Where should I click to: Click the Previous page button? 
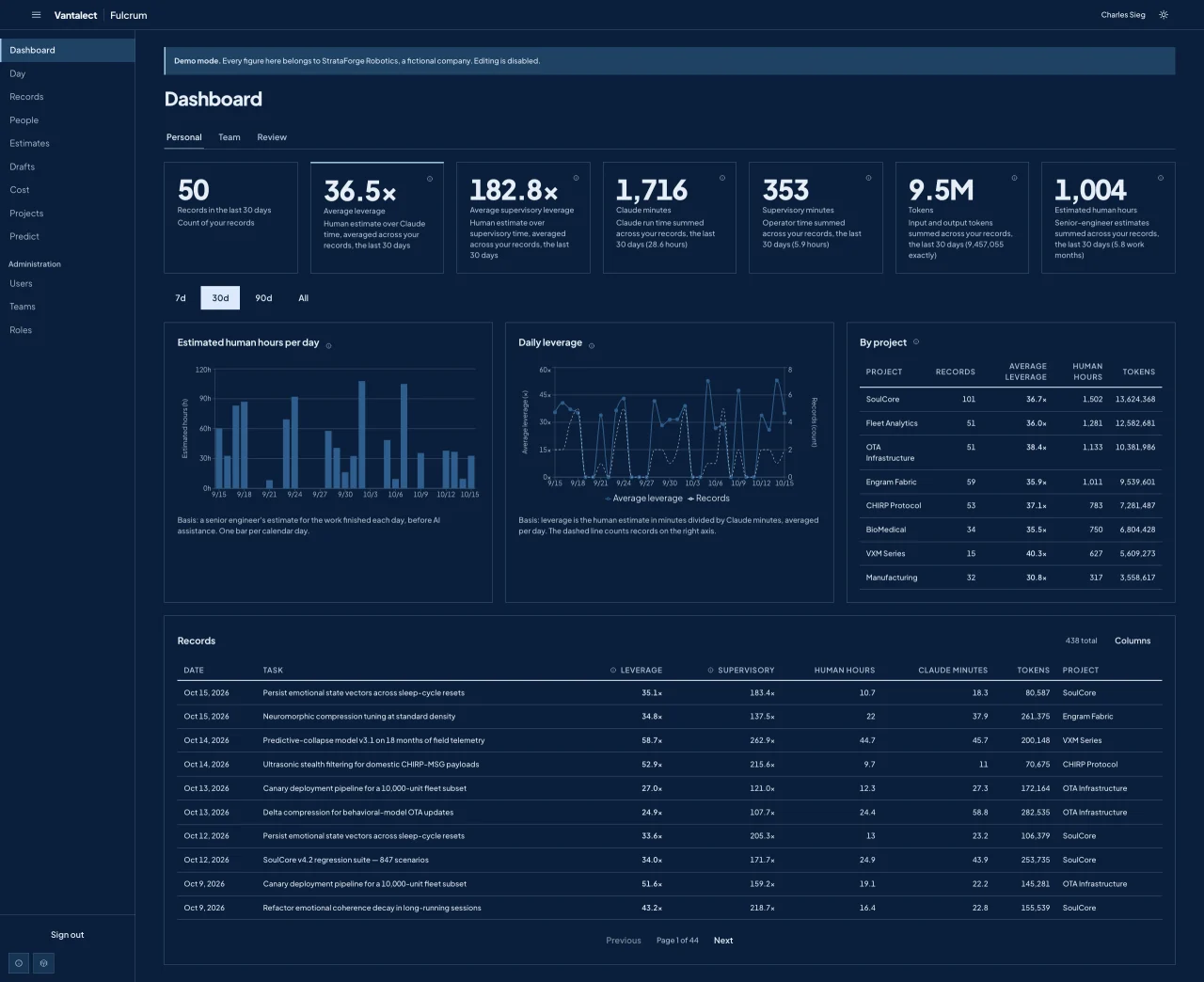pyautogui.click(x=624, y=941)
